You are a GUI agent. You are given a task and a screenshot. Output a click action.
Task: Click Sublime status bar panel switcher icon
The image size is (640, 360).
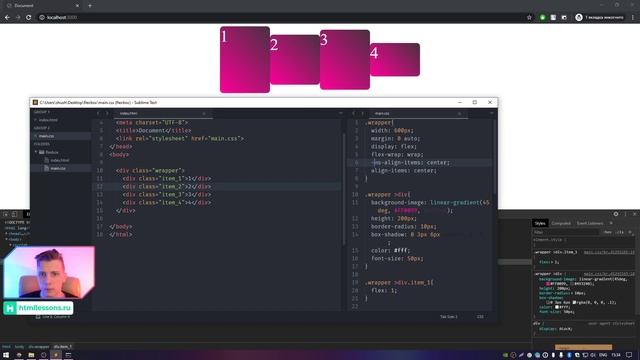tap(38, 317)
